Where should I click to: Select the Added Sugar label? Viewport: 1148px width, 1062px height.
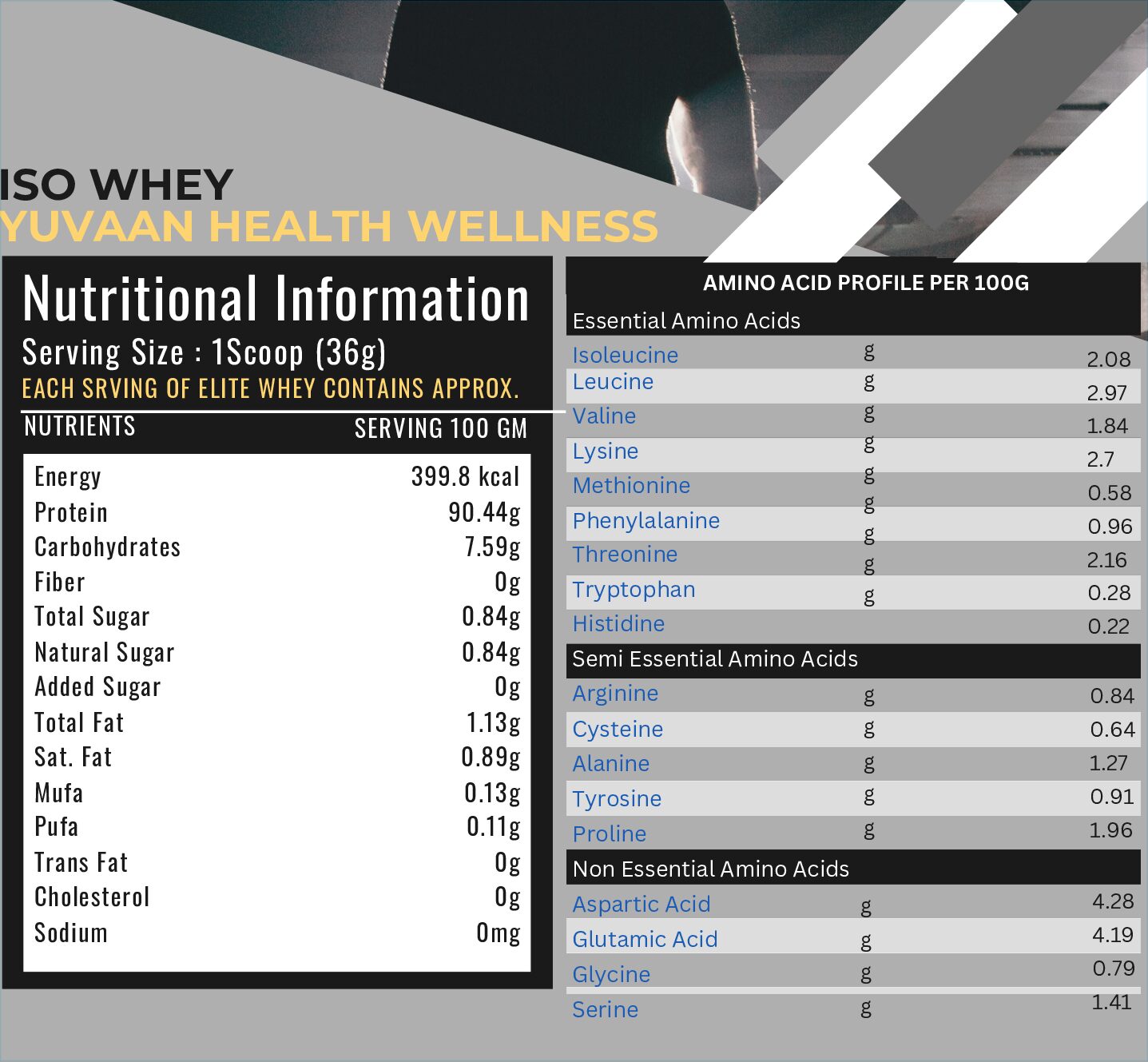[x=97, y=687]
